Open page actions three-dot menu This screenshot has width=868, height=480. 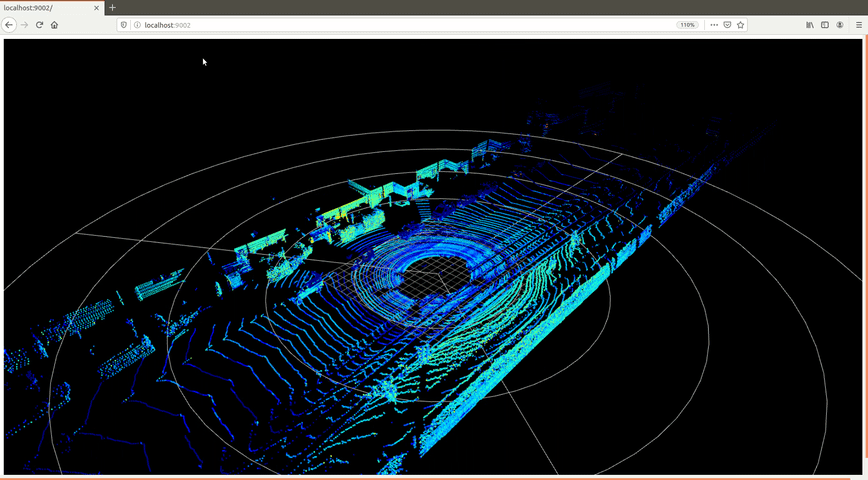click(x=714, y=25)
